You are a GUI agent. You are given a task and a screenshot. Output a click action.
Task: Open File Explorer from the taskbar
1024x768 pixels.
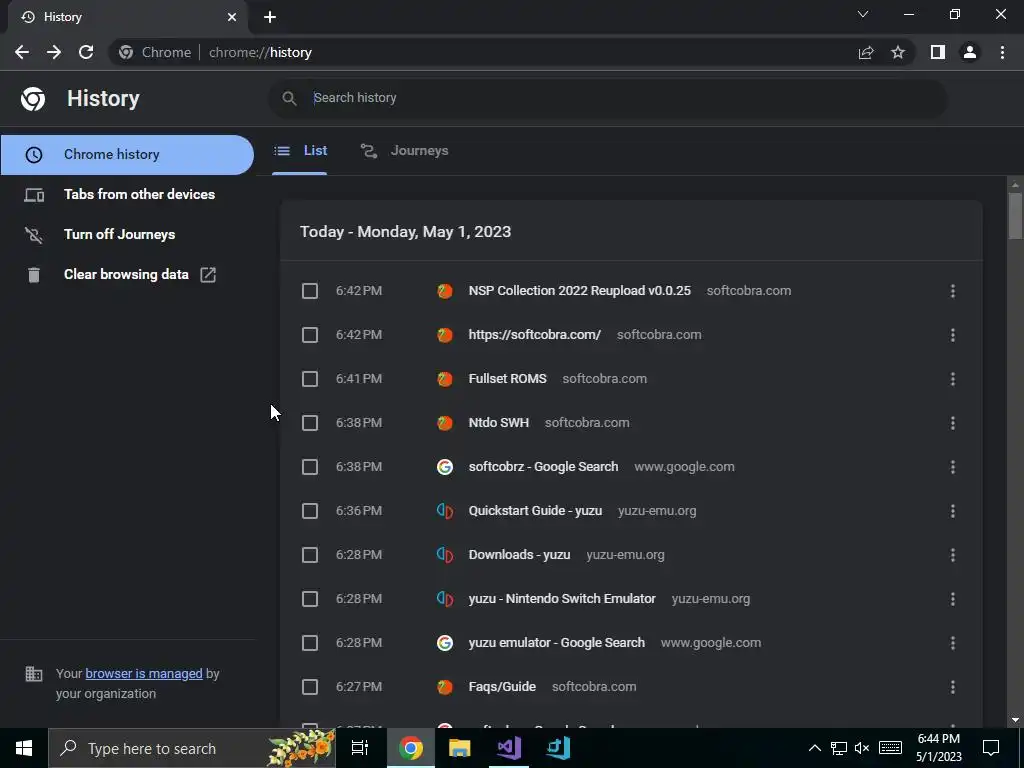pyautogui.click(x=460, y=748)
